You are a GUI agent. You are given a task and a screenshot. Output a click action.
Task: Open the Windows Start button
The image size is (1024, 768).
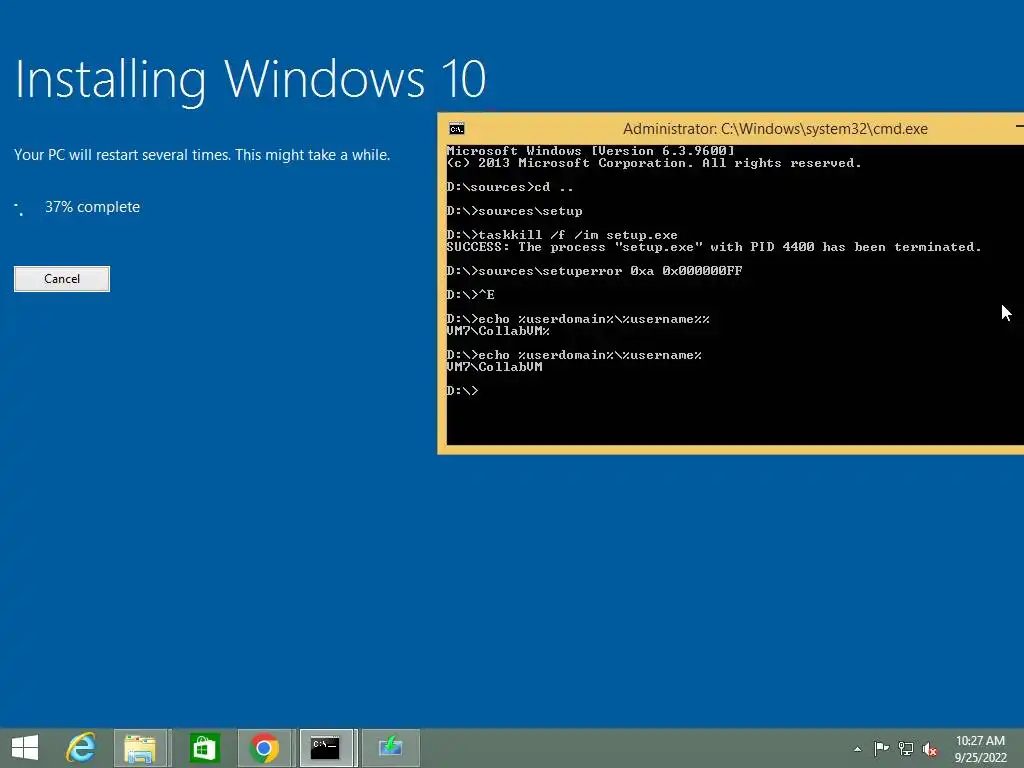(25, 748)
